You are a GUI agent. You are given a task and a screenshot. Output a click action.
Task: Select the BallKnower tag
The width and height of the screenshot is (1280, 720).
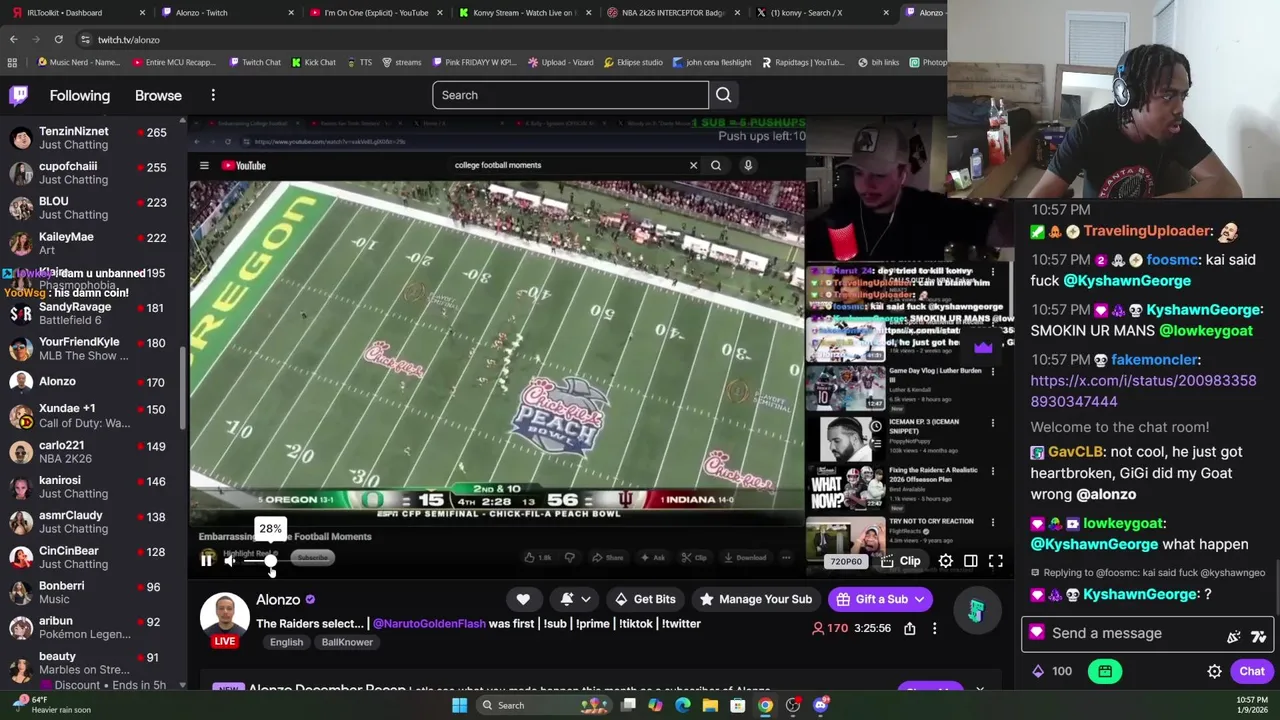347,642
